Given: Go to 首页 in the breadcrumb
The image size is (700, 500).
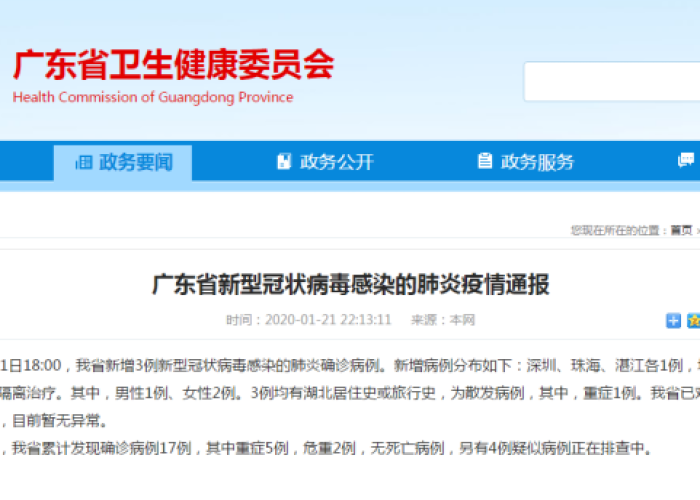Looking at the screenshot, I should 681,230.
